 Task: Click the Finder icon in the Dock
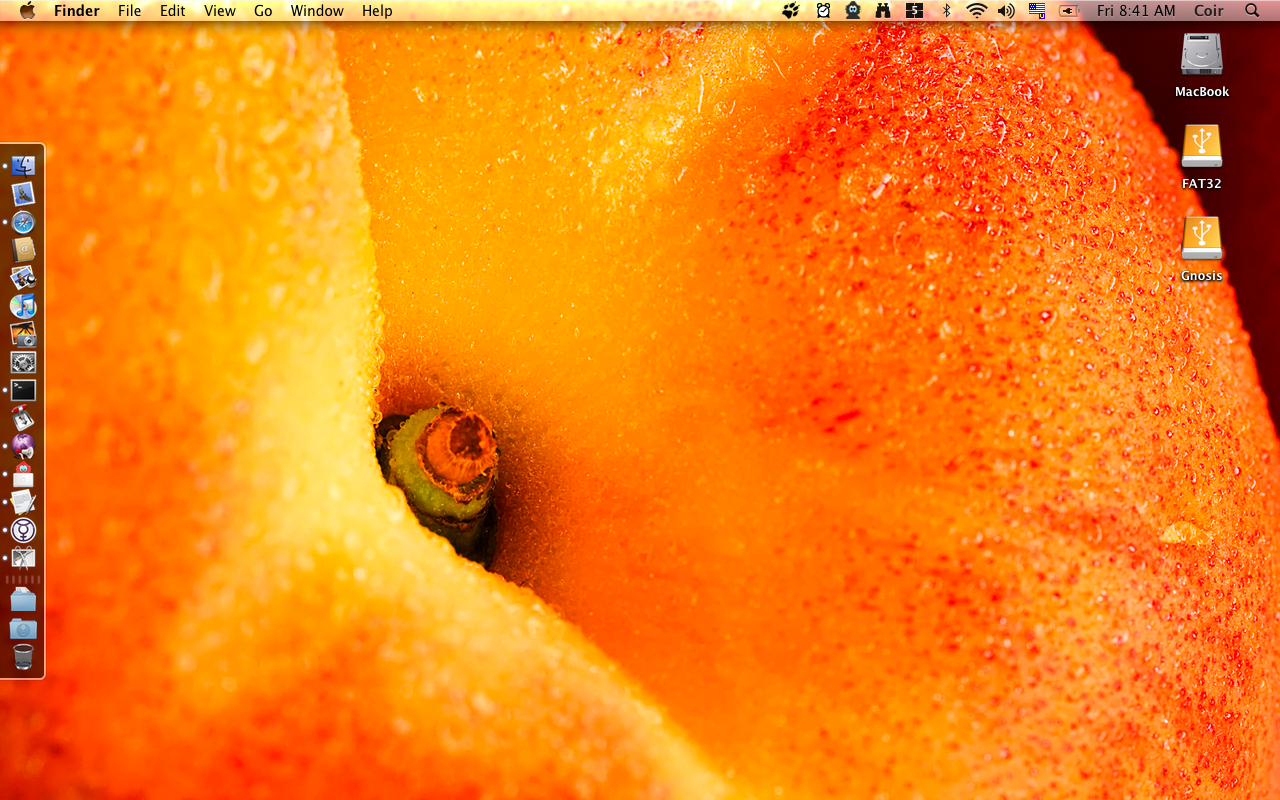pyautogui.click(x=23, y=165)
